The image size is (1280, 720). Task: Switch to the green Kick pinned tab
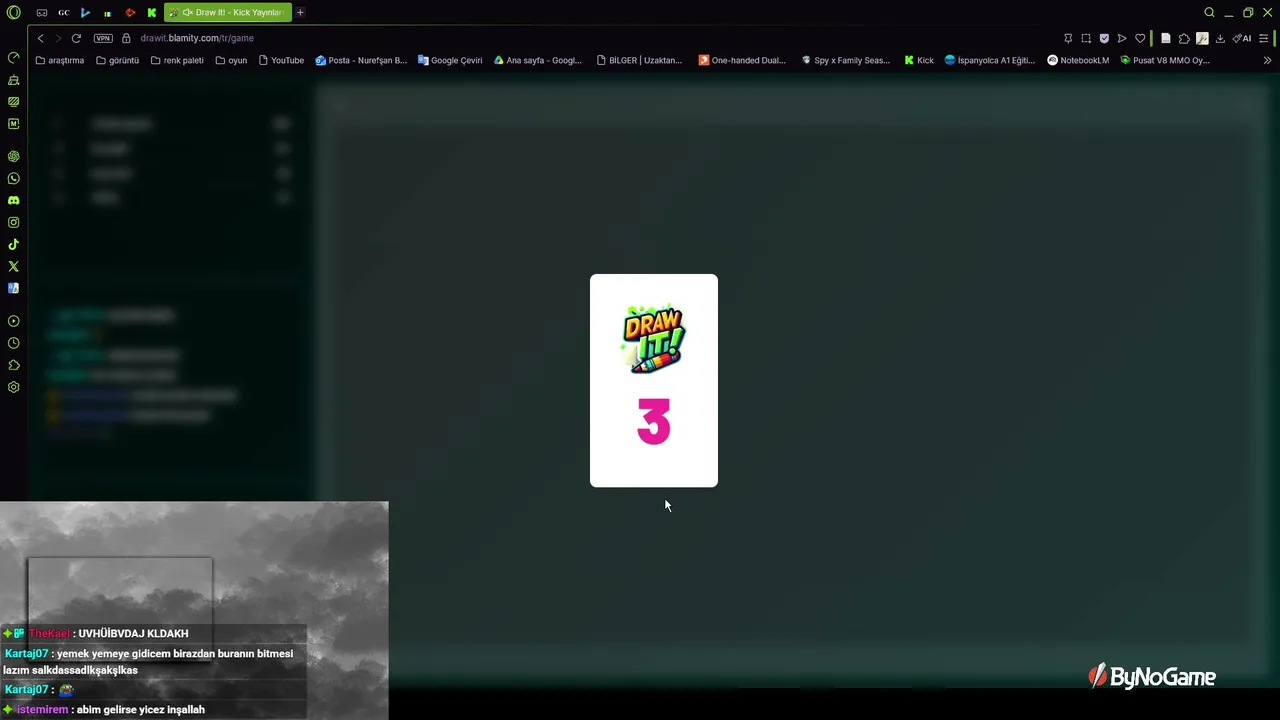tap(151, 13)
